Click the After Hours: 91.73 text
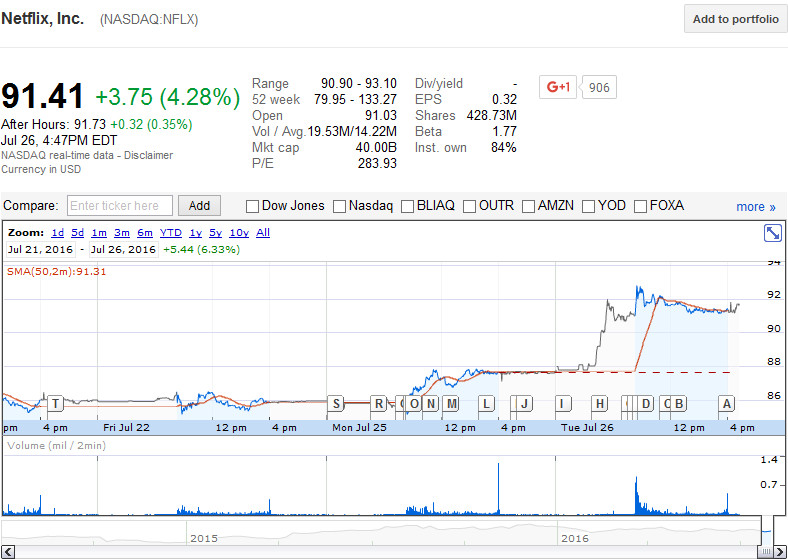The width and height of the screenshot is (788, 559). pyautogui.click(x=53, y=124)
